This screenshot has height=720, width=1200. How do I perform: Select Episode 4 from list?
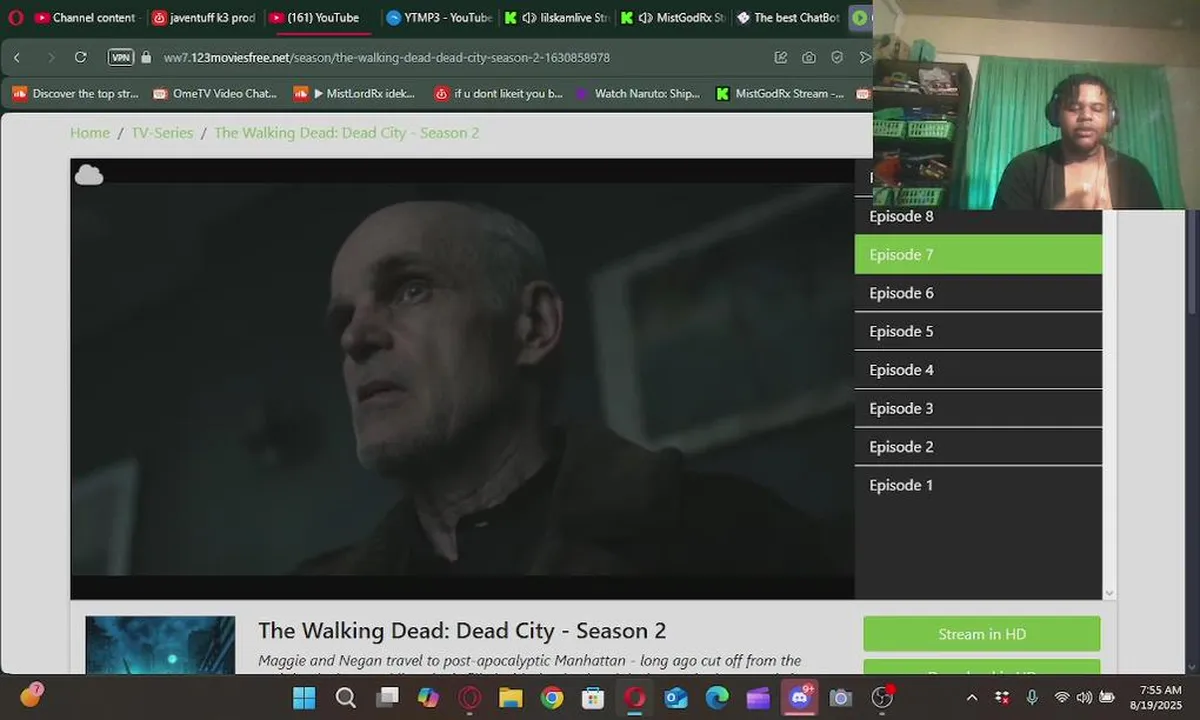click(978, 370)
